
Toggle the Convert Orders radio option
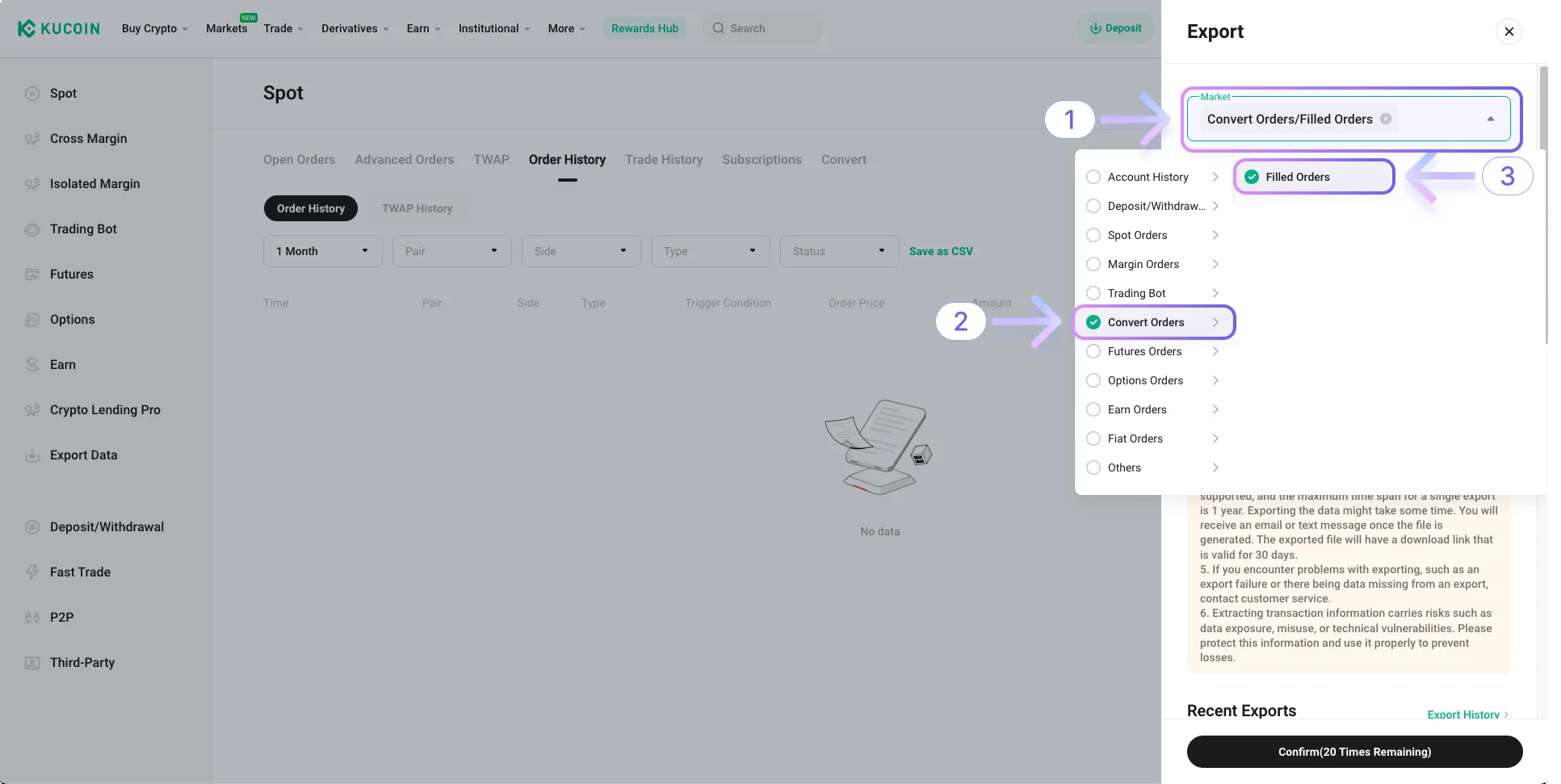point(1093,322)
